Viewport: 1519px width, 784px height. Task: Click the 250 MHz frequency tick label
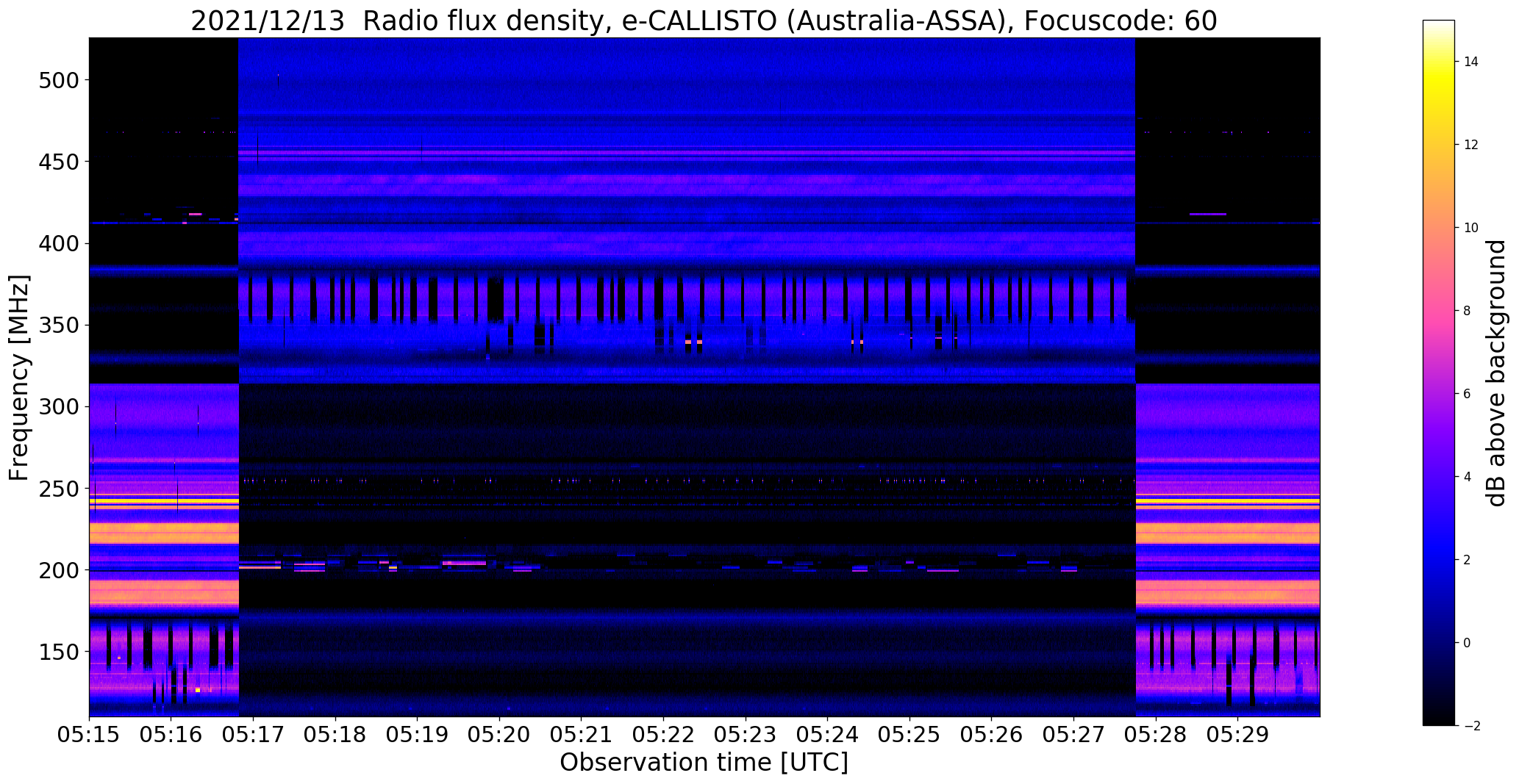(58, 489)
